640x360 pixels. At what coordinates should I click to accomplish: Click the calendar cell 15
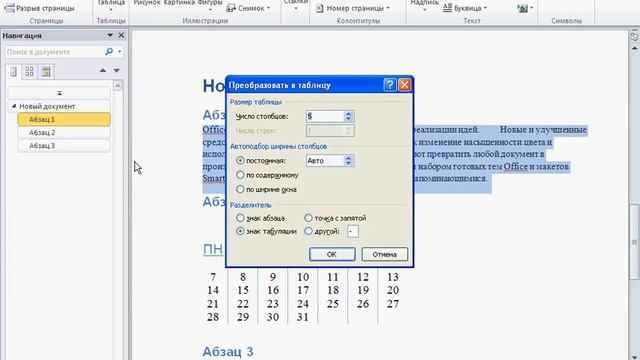click(243, 290)
